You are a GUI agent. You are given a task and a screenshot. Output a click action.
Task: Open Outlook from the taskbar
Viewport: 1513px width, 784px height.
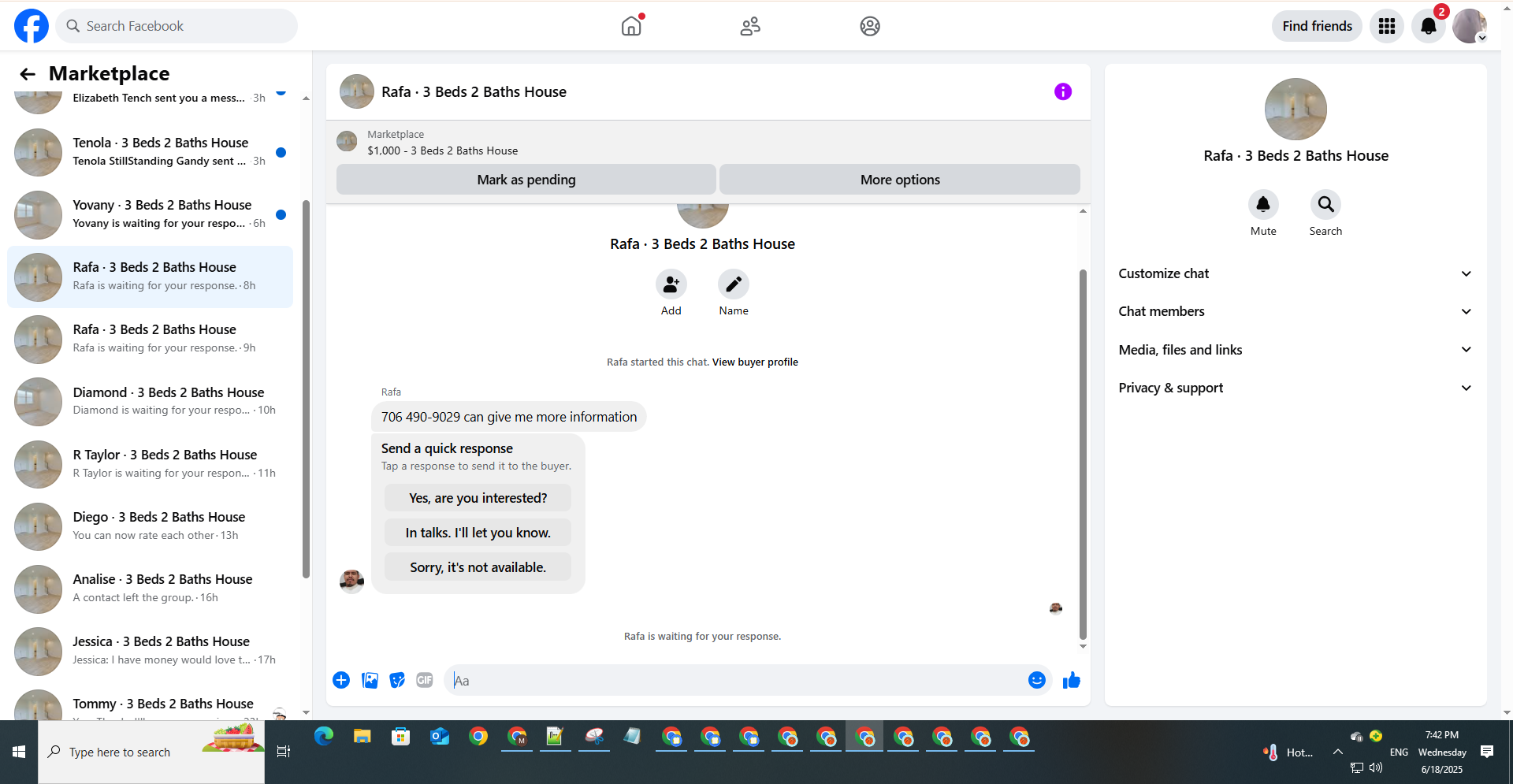click(440, 737)
